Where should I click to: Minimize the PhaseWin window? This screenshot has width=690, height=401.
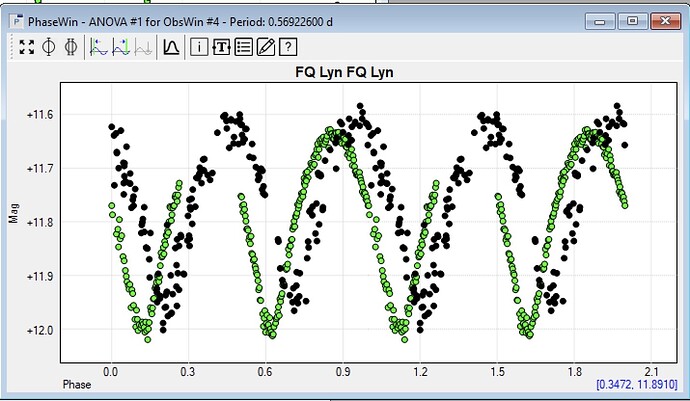pyautogui.click(x=604, y=20)
